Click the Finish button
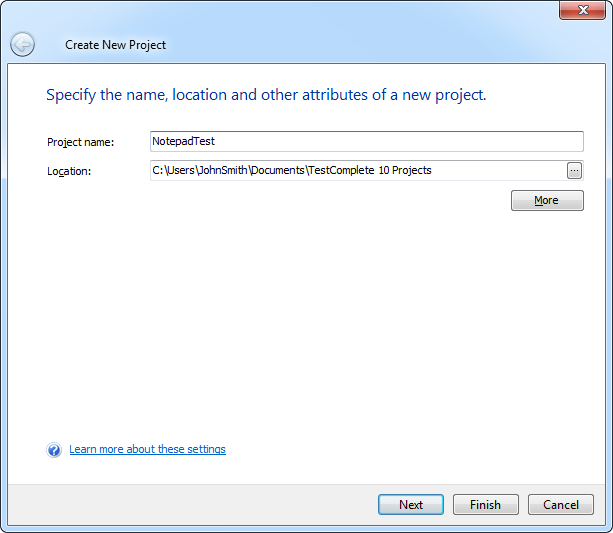Viewport: 613px width, 533px height. (x=486, y=504)
